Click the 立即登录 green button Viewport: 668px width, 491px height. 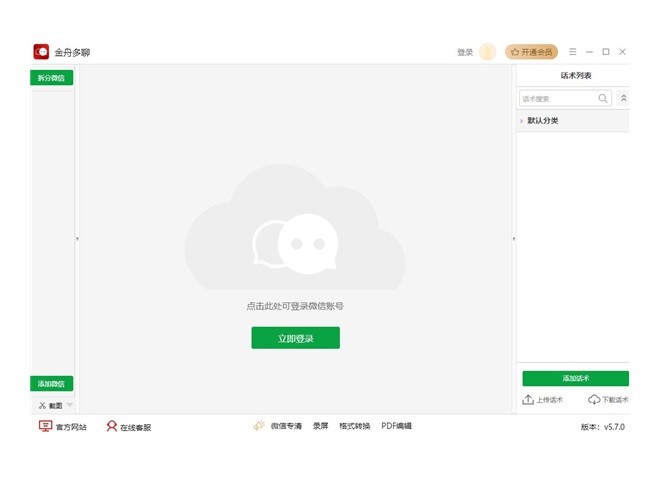click(x=296, y=338)
